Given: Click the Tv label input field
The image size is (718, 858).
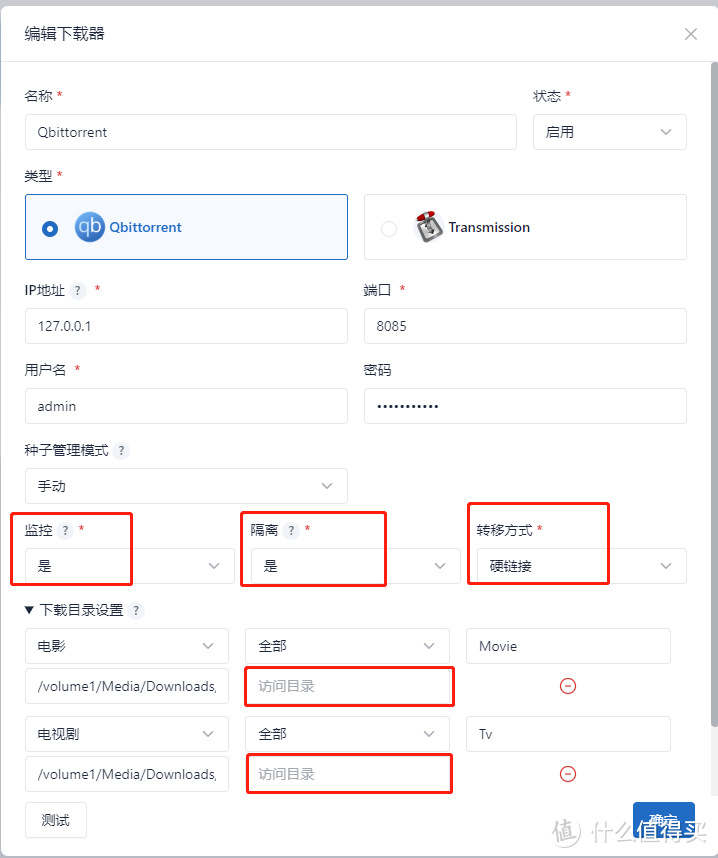Looking at the screenshot, I should click(568, 734).
